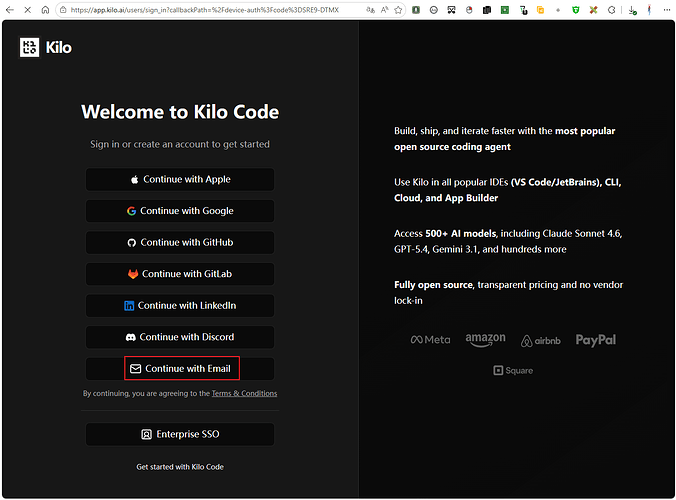Click Continue with Email button
Viewport: 676px width, 500px height.
[180, 369]
